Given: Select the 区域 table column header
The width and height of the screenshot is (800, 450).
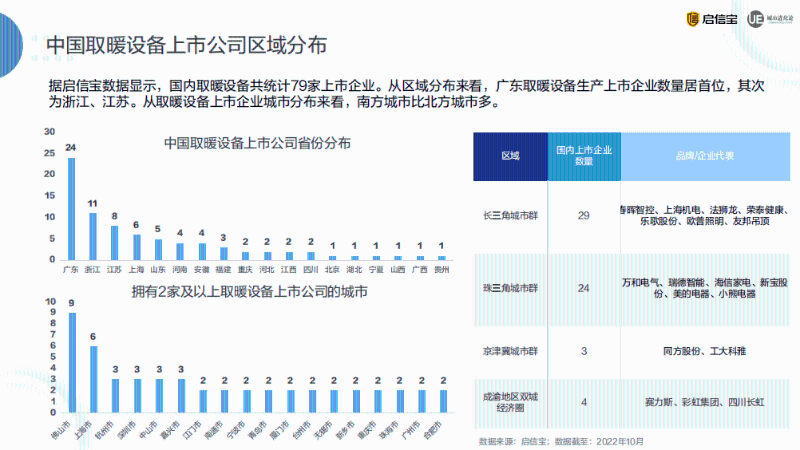Looking at the screenshot, I should [x=510, y=156].
